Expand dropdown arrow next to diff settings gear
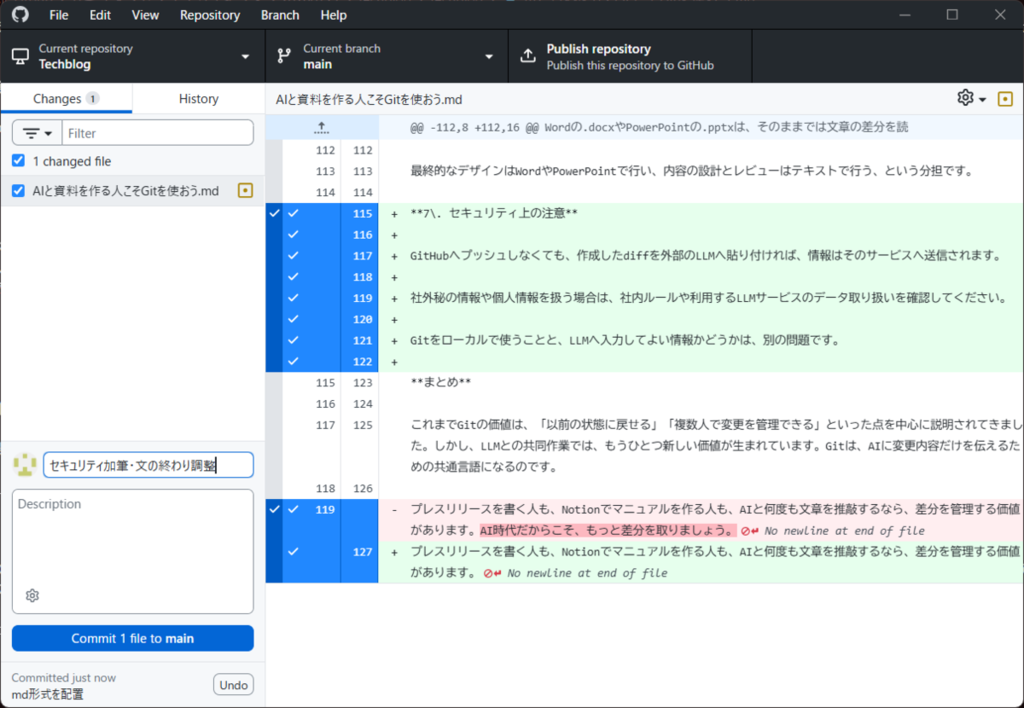Screen dimensions: 1024x708 point(982,99)
